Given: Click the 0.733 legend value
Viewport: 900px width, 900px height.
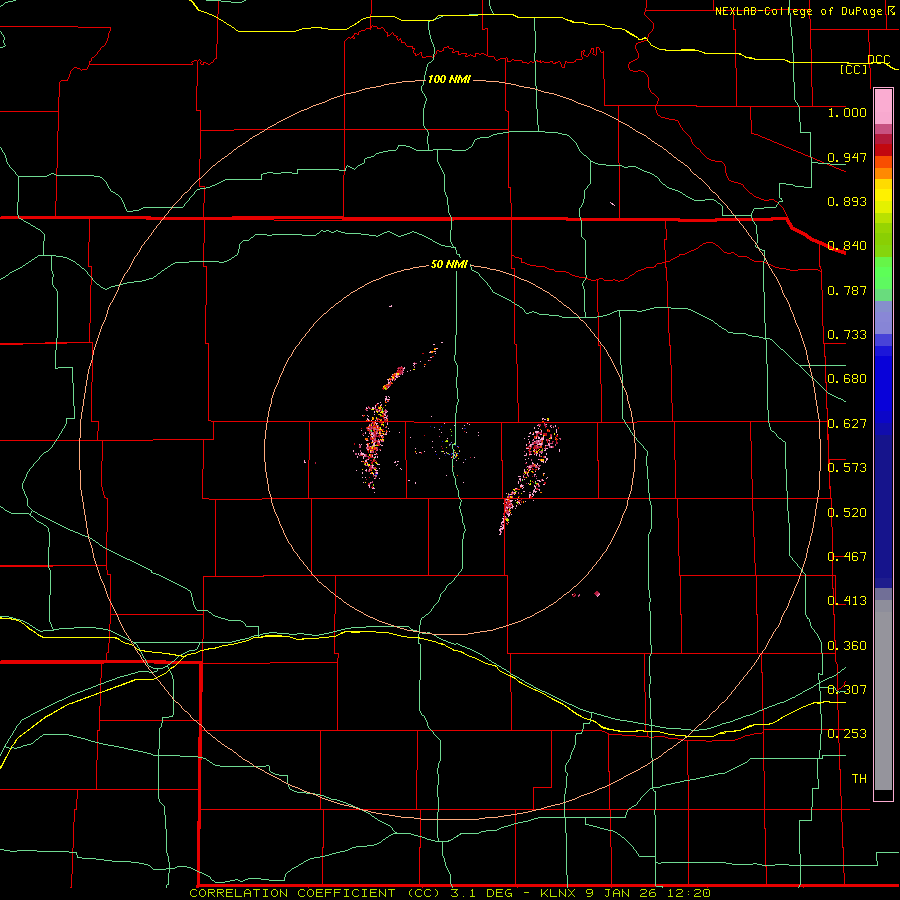Looking at the screenshot, I should coord(847,335).
